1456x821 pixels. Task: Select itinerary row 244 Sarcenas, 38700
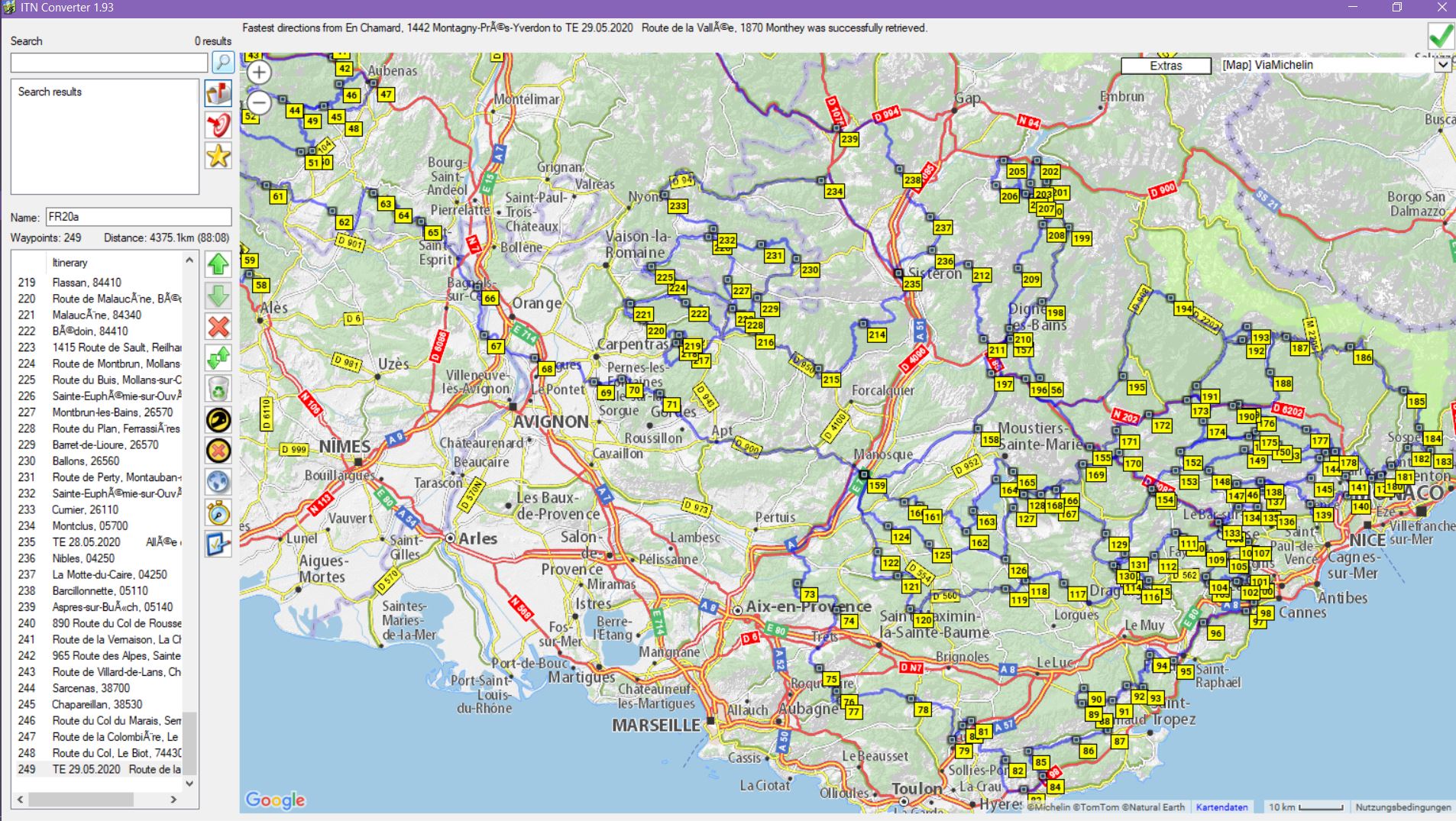pos(98,688)
